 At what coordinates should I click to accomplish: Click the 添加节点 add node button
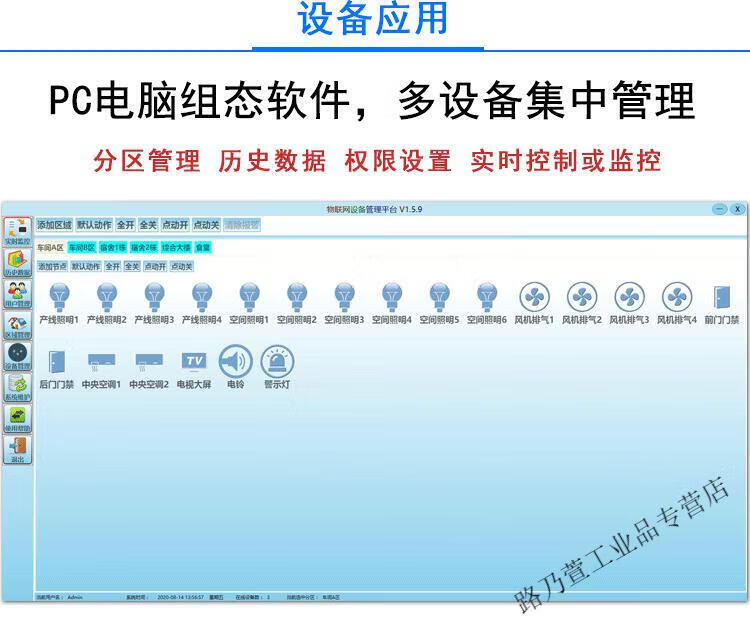(x=52, y=267)
